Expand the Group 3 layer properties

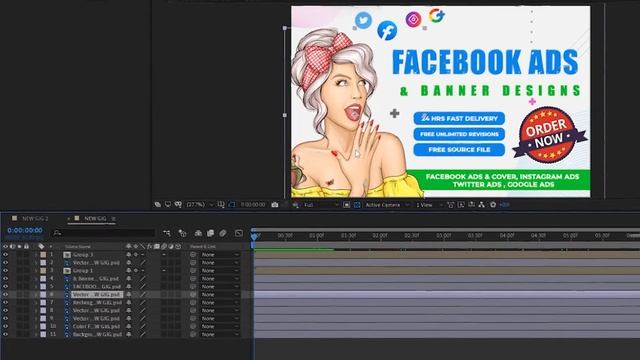tap(36, 255)
